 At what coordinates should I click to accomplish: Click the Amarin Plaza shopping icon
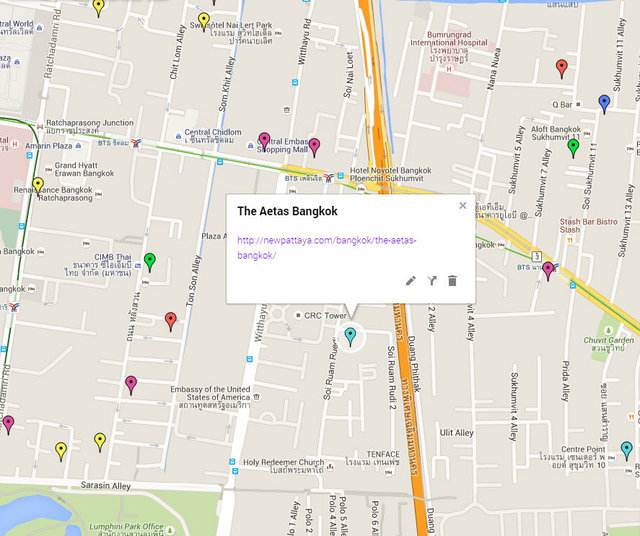coord(78,146)
